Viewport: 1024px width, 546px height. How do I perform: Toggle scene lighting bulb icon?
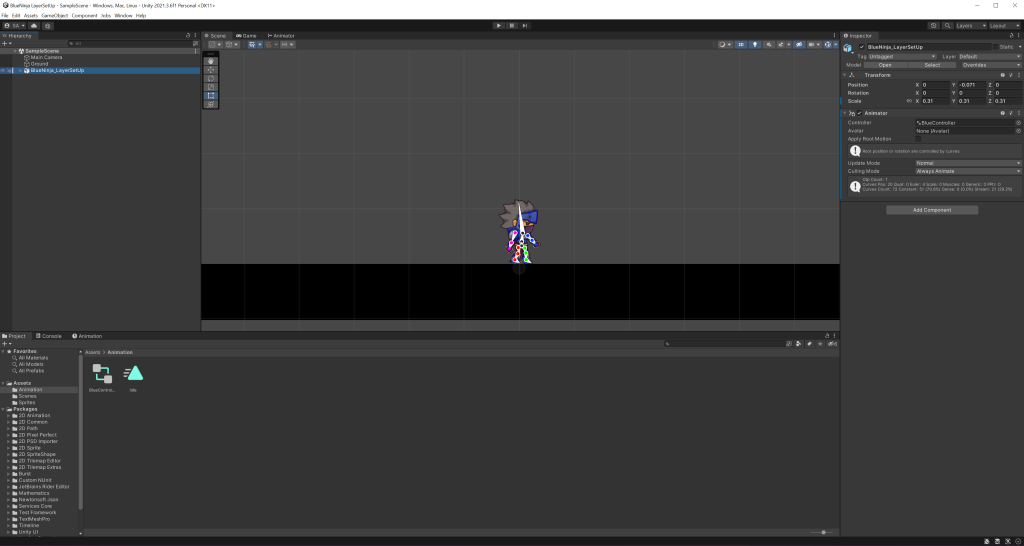755,44
